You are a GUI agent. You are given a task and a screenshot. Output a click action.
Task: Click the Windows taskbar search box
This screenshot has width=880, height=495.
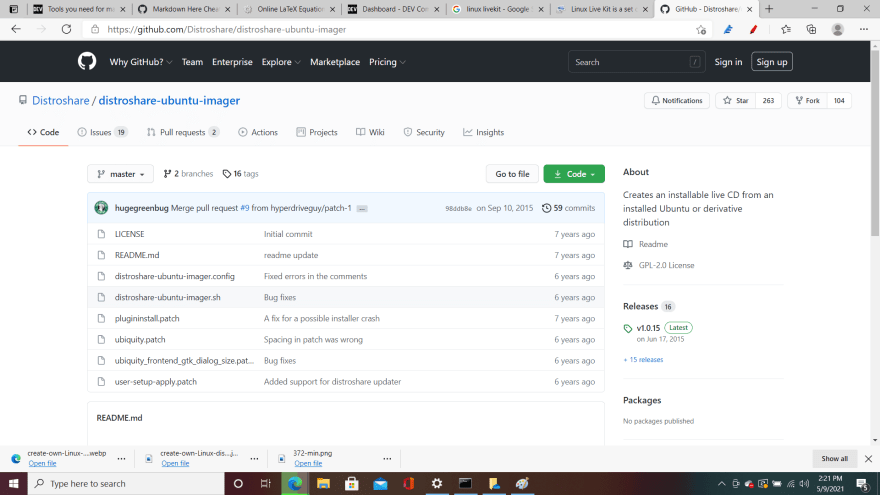(x=126, y=483)
